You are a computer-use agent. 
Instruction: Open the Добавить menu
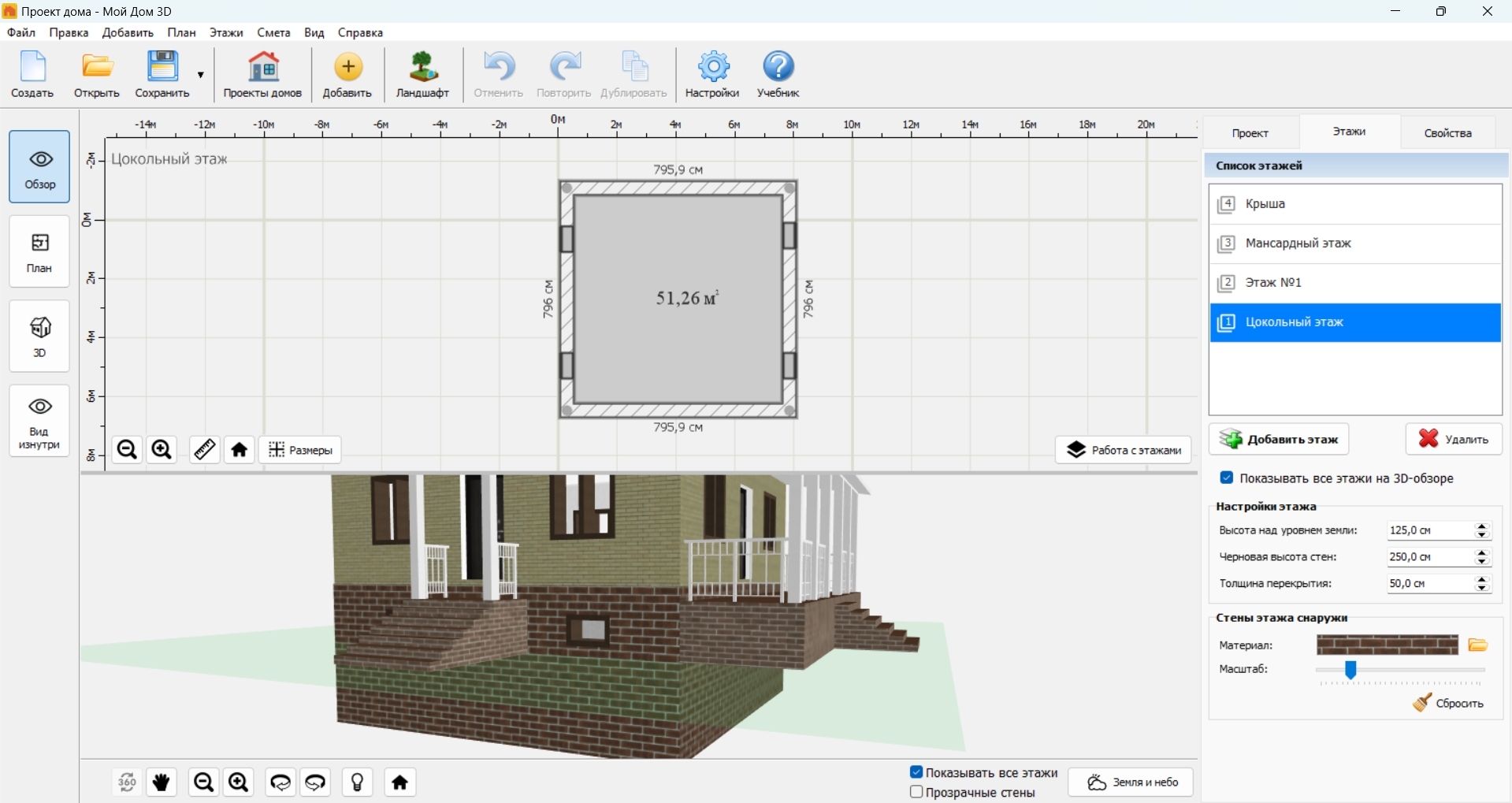[x=128, y=32]
